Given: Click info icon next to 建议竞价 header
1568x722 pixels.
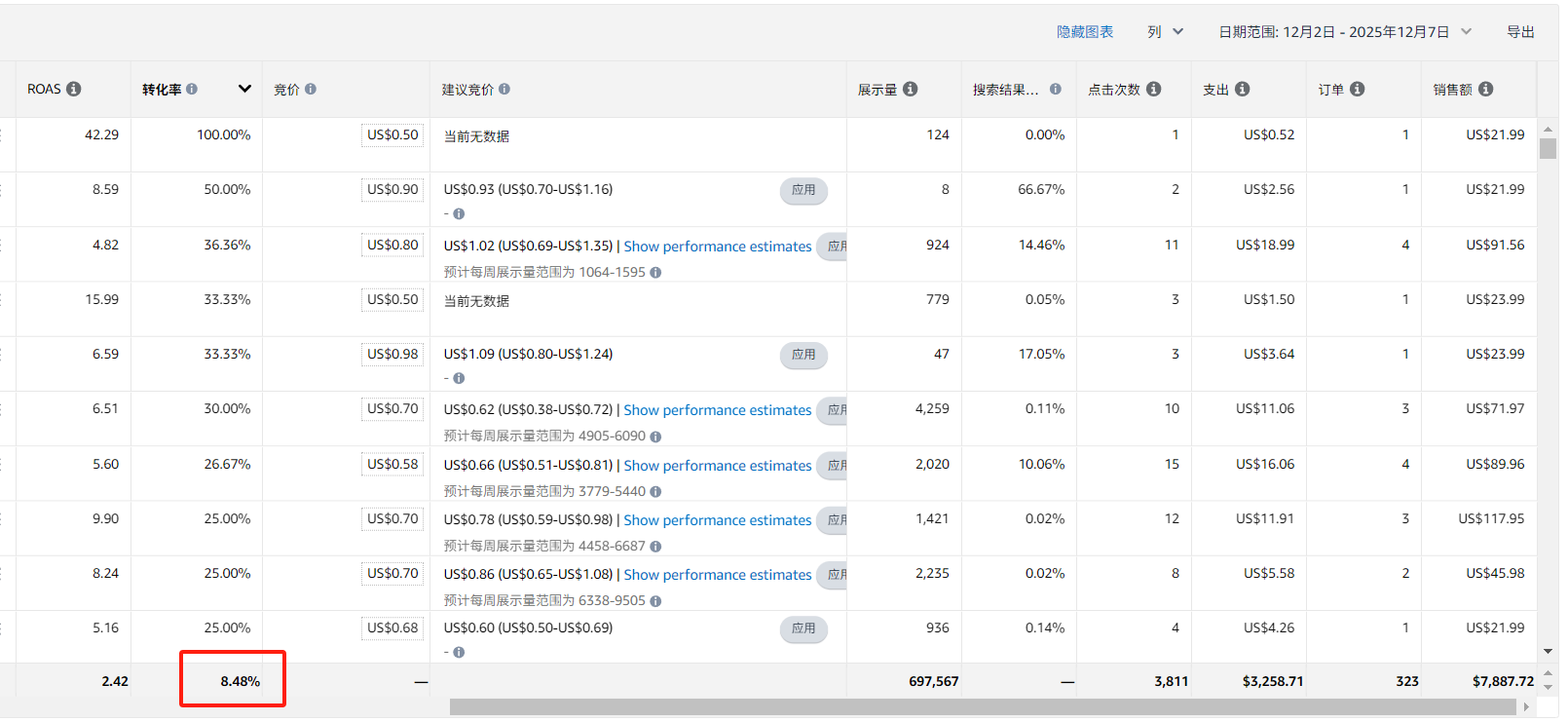Looking at the screenshot, I should click(504, 89).
